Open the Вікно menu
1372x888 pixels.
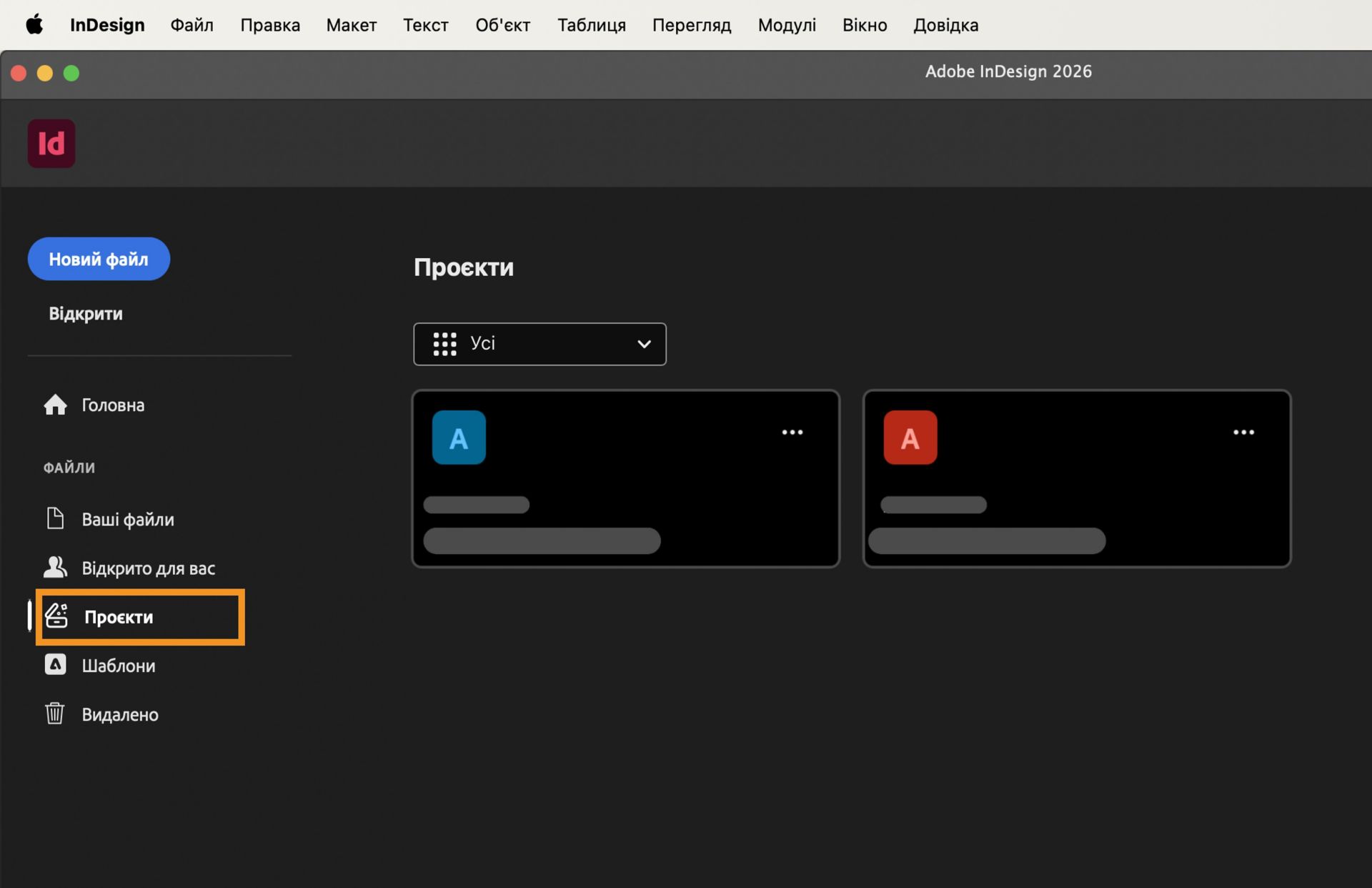click(864, 25)
